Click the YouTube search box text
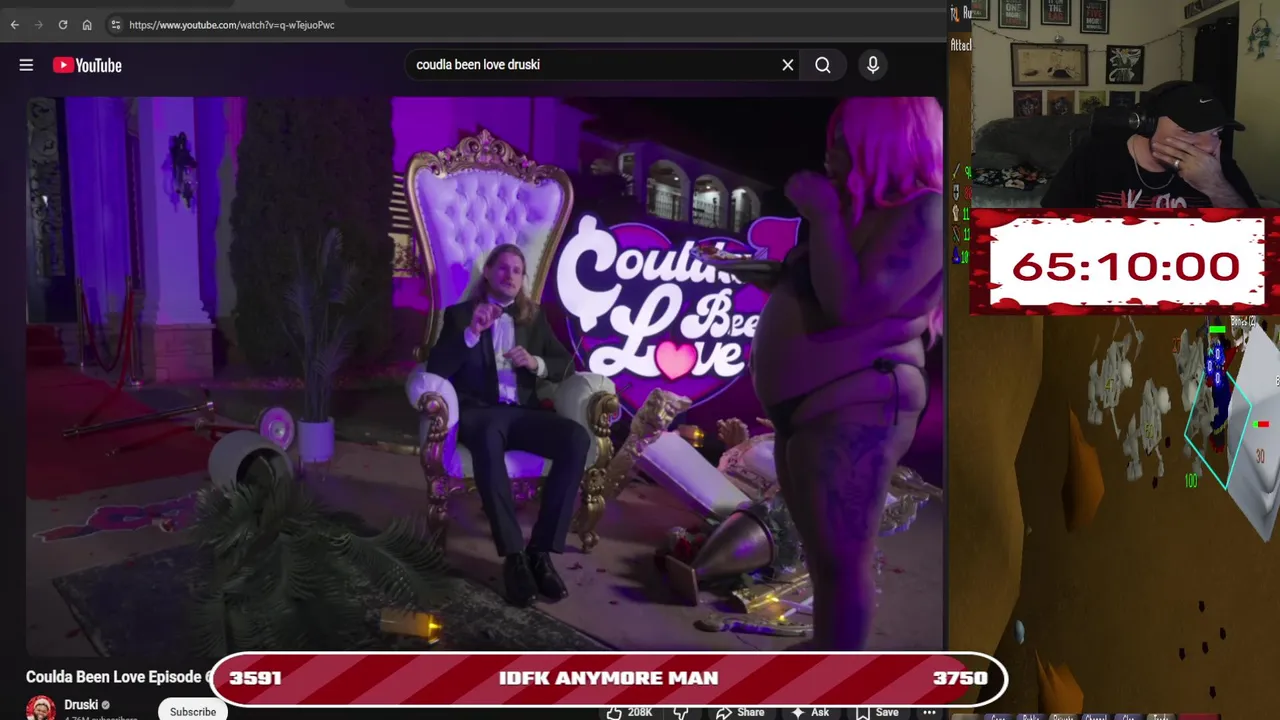 pos(478,65)
